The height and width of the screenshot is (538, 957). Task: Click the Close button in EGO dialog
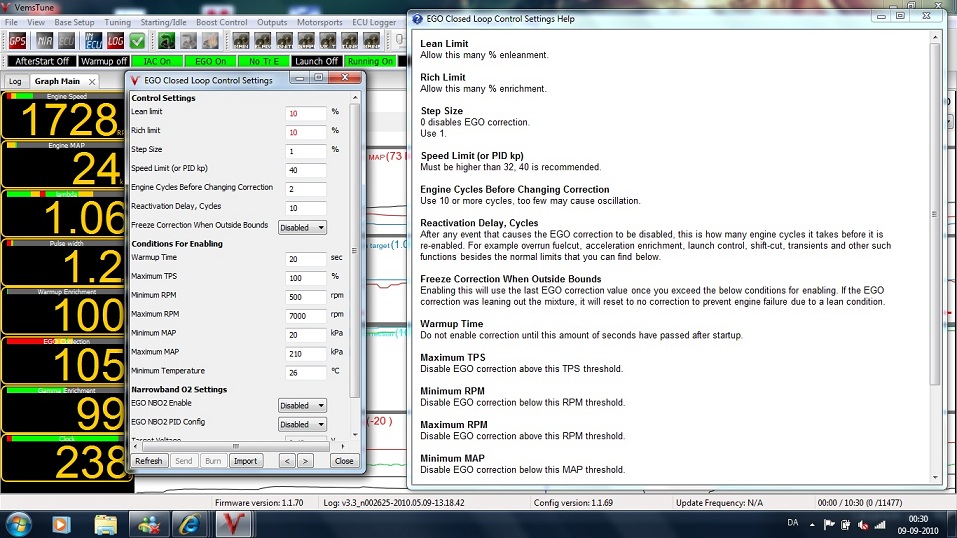[344, 461]
